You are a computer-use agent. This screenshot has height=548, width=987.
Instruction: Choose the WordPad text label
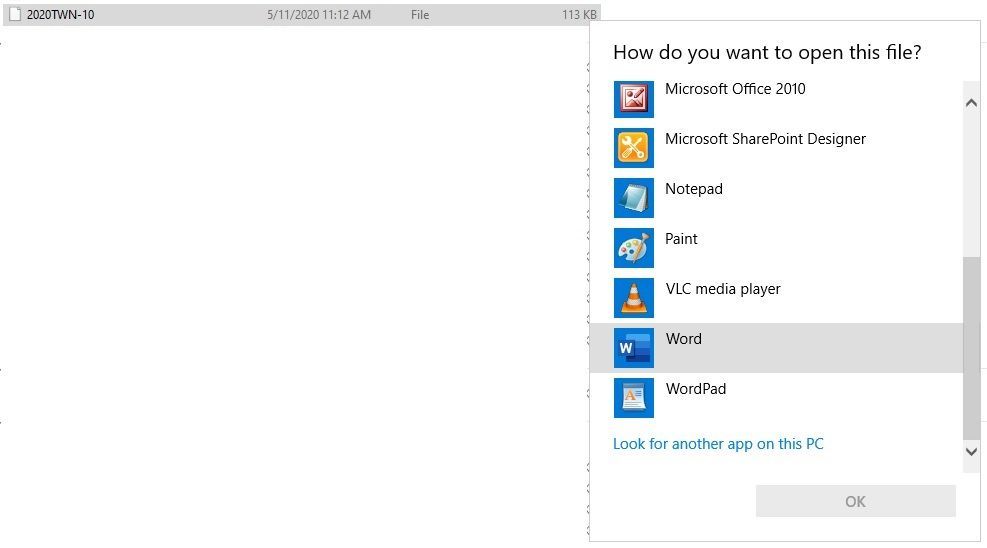click(696, 388)
